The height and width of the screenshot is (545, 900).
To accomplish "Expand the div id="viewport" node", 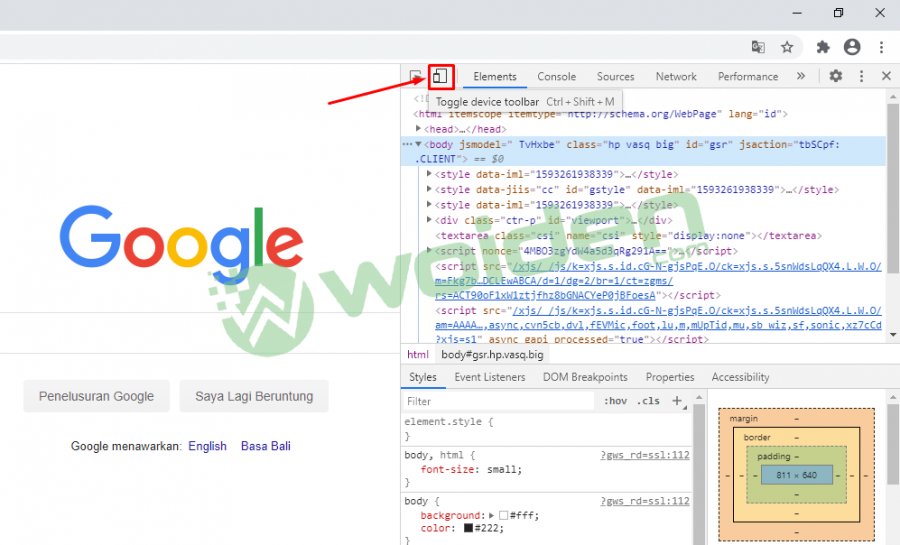I will tap(429, 220).
